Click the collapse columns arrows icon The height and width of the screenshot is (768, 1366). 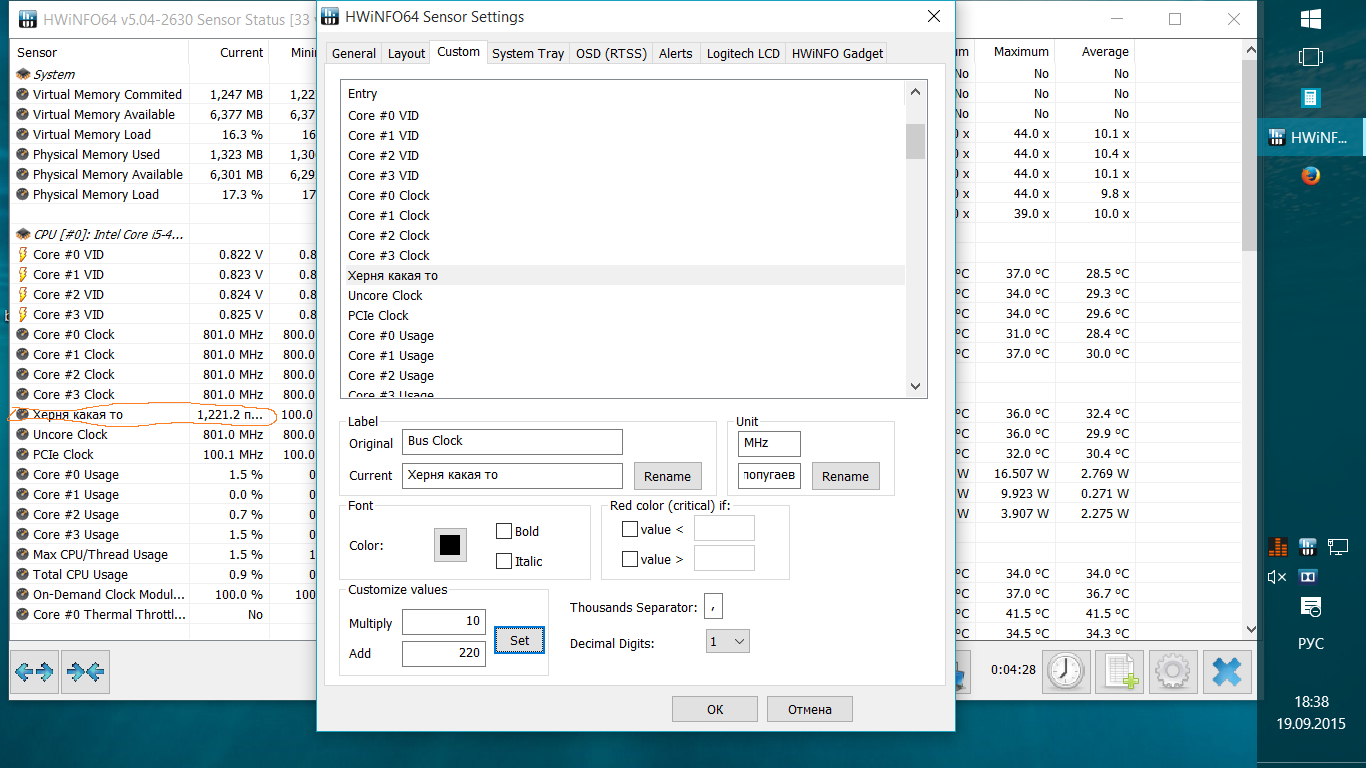click(85, 672)
